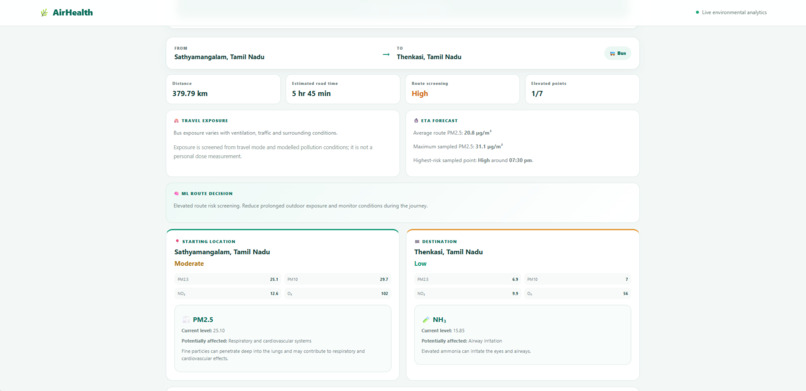Click the lungs icon beside Travel Exposure
This screenshot has width=806, height=391.
[176, 121]
